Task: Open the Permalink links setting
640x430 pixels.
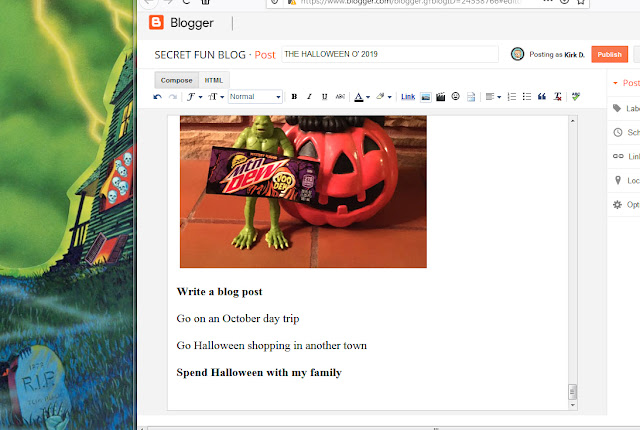Action: pos(625,156)
